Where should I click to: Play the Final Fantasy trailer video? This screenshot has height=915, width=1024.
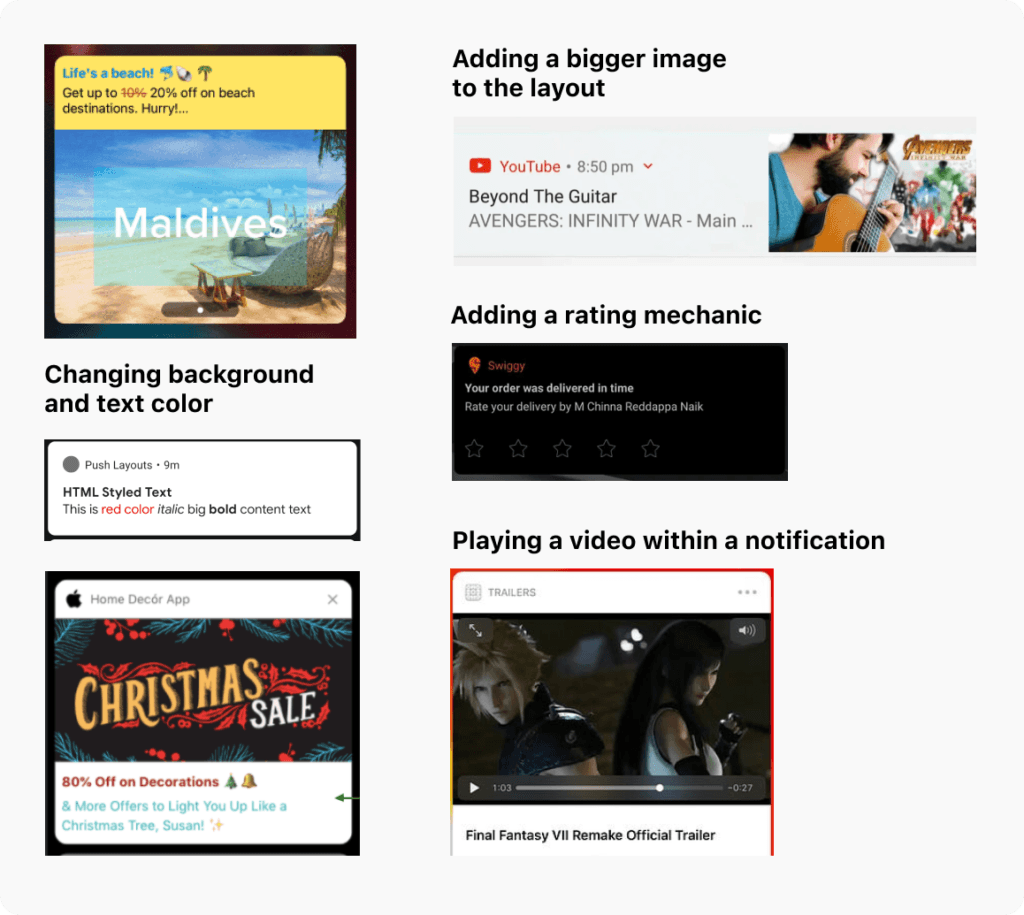pyautogui.click(x=474, y=788)
